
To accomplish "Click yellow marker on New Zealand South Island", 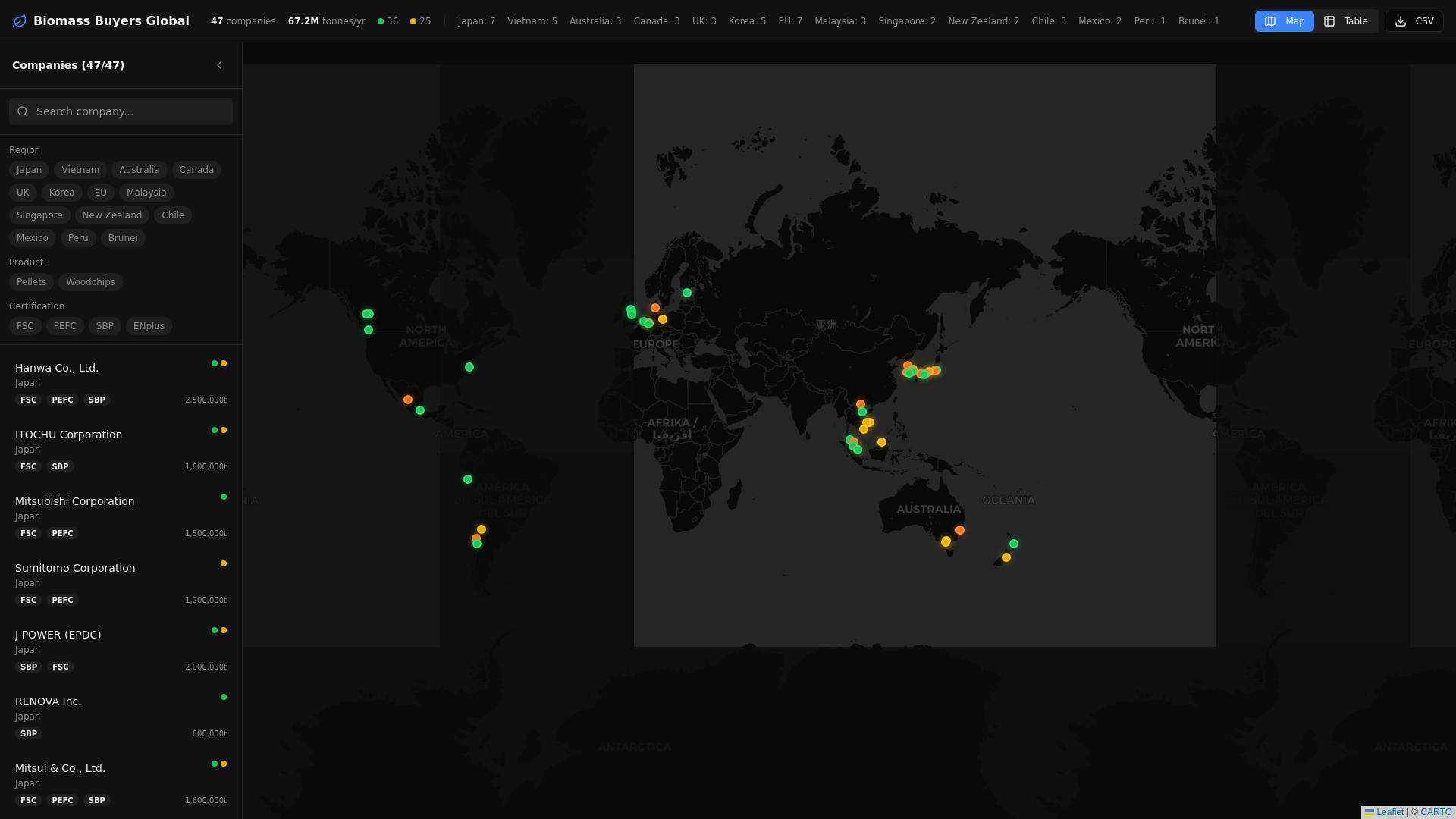I will tap(1006, 557).
